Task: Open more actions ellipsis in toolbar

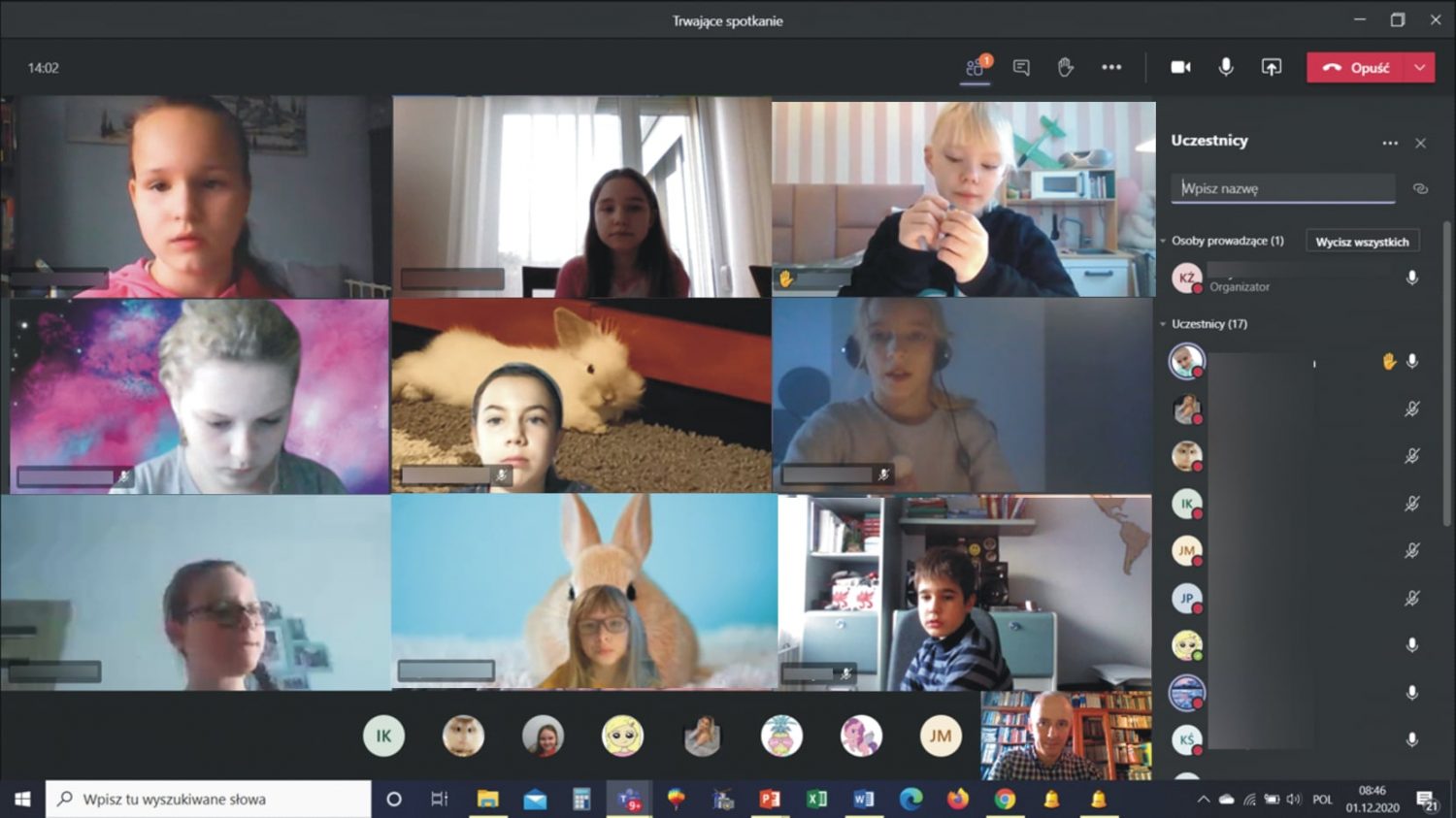Action: coord(1111,67)
